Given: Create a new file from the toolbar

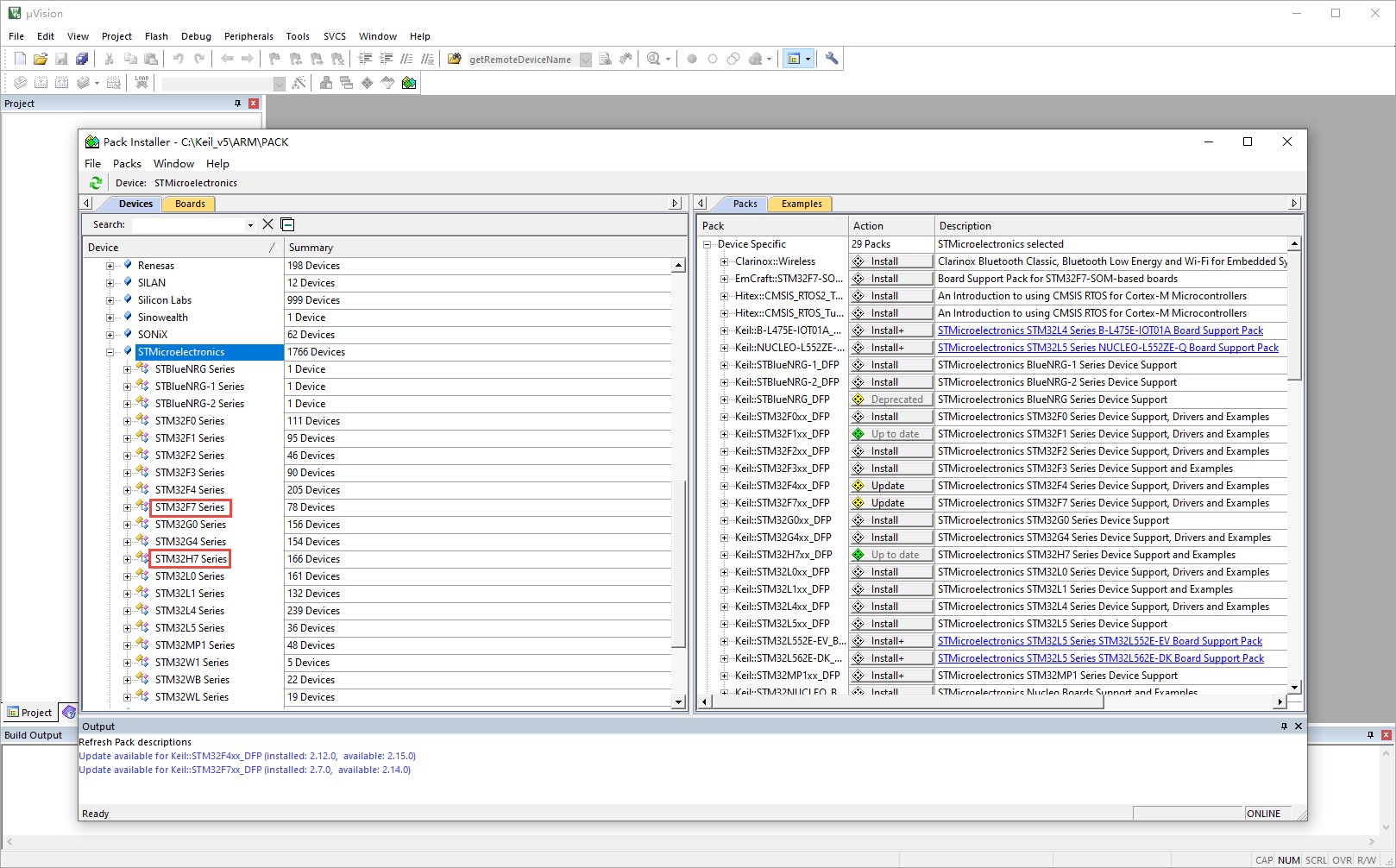Looking at the screenshot, I should [x=20, y=59].
